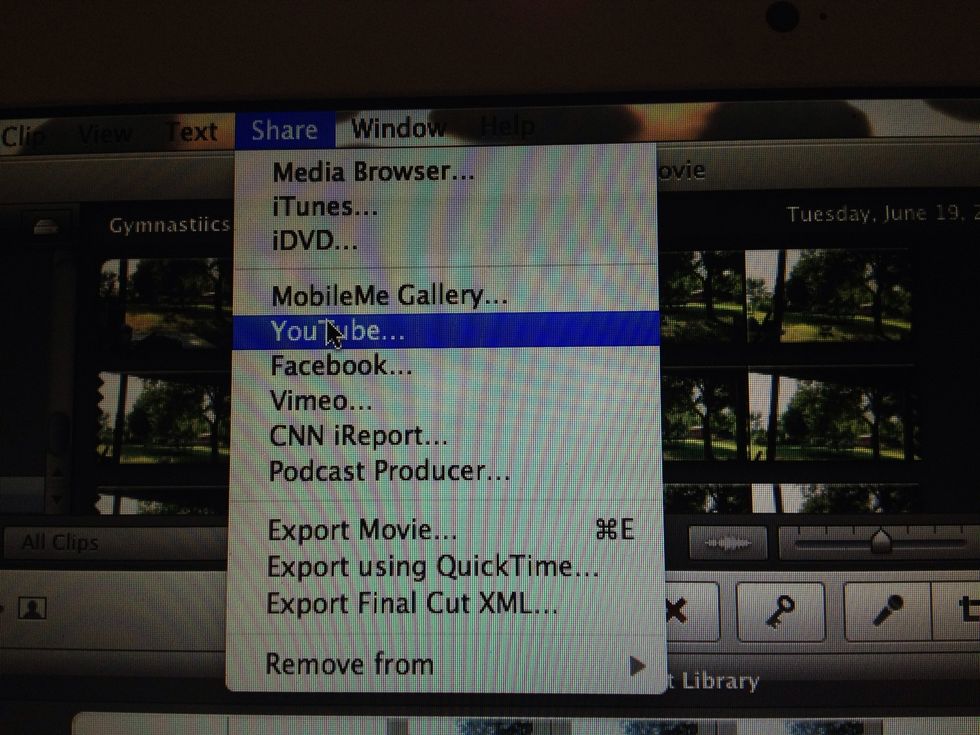
Task: Click the voiceover microphone icon
Action: click(888, 611)
